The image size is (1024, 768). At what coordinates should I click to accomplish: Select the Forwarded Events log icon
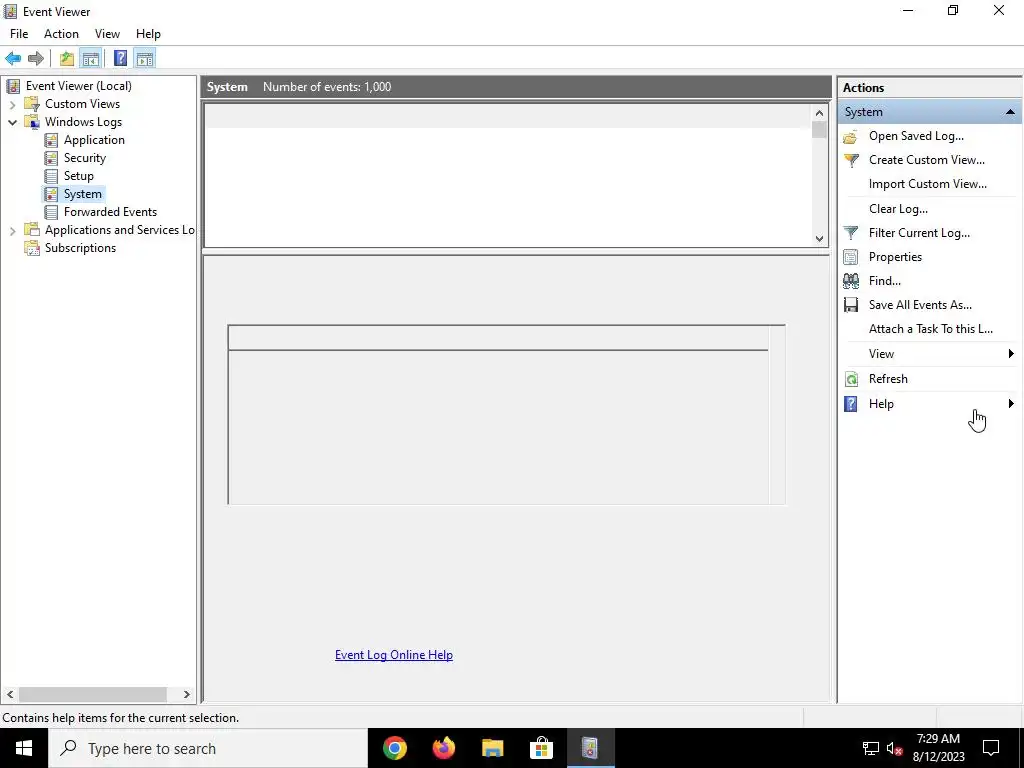(x=51, y=212)
